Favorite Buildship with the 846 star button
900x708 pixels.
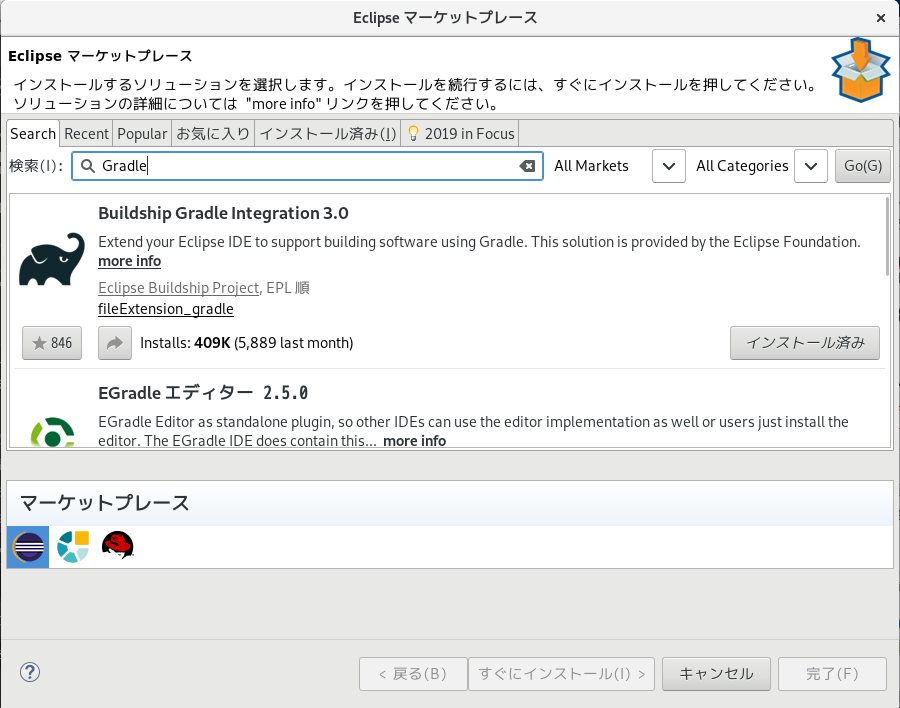(x=52, y=343)
